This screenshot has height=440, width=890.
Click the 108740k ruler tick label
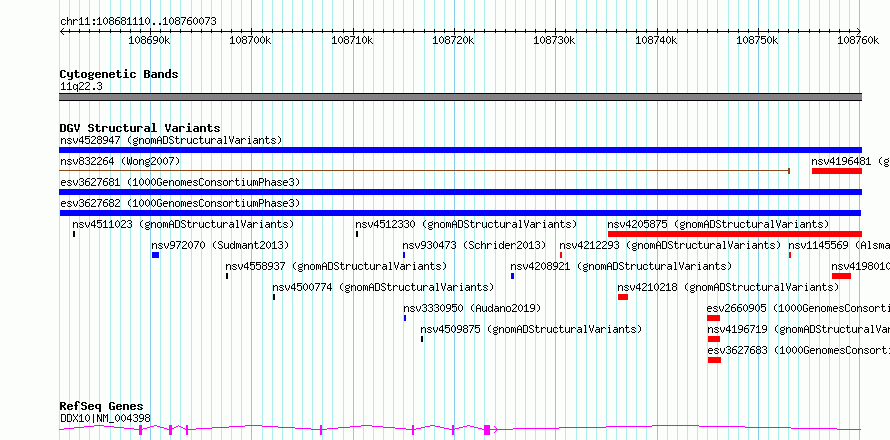657,40
